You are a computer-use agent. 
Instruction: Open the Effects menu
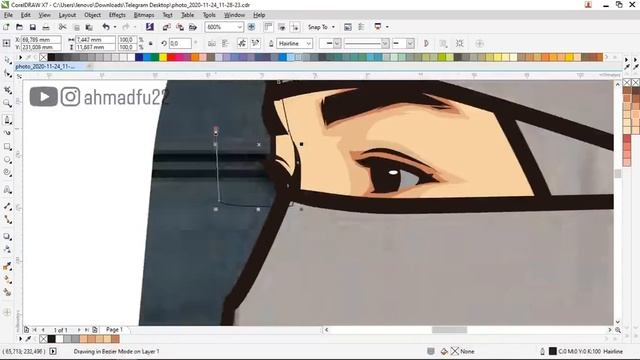(117, 15)
